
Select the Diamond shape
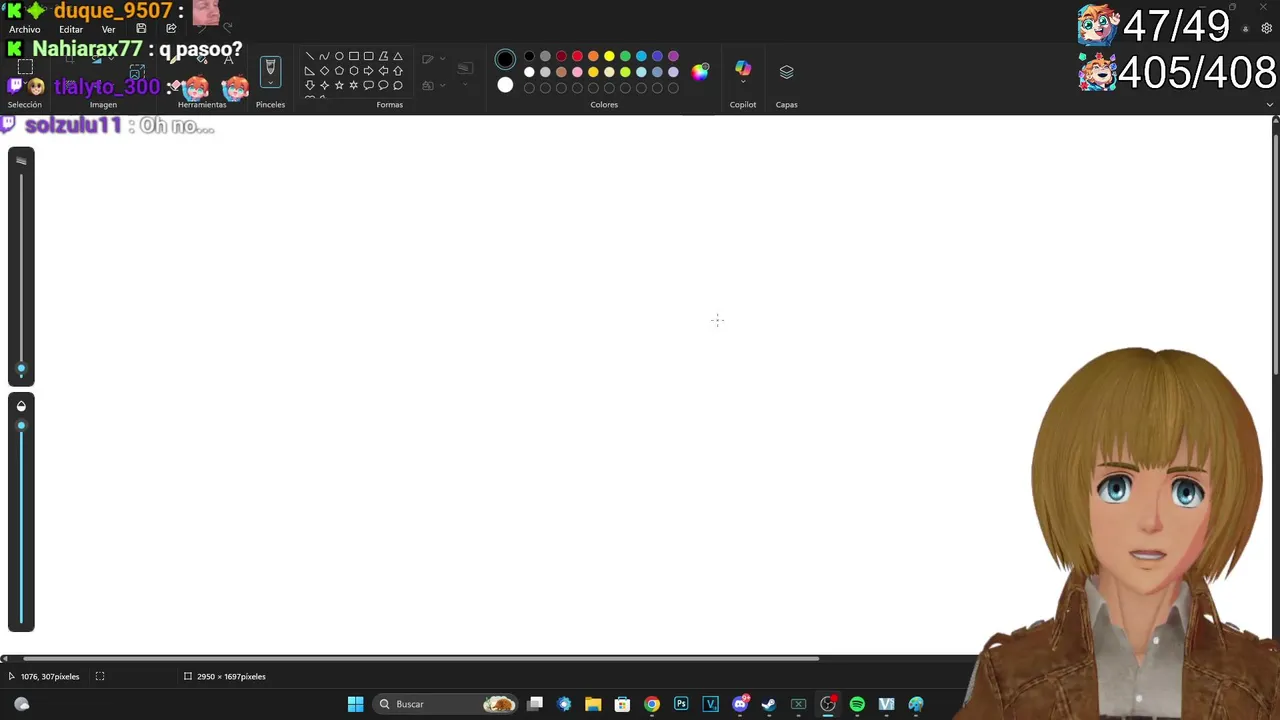[x=324, y=71]
